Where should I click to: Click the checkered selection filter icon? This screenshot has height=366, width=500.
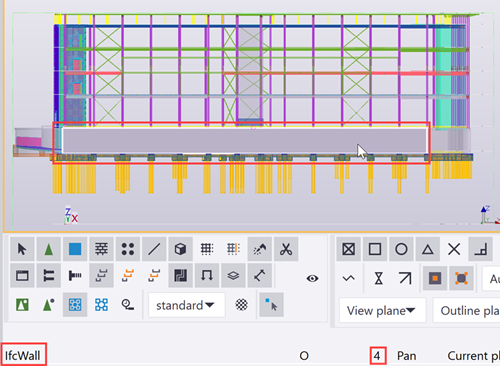[241, 305]
